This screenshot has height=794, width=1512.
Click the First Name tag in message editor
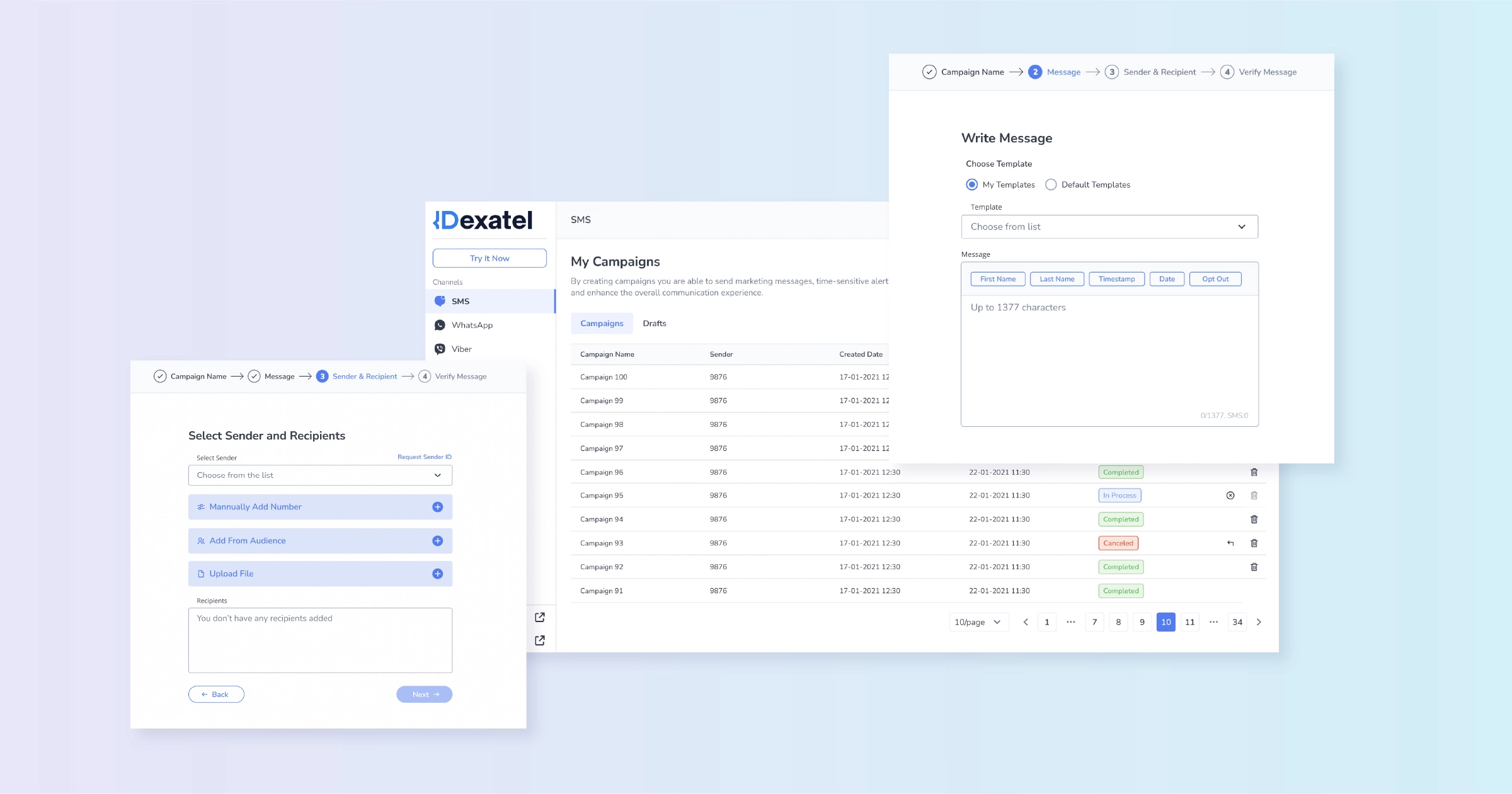tap(997, 278)
